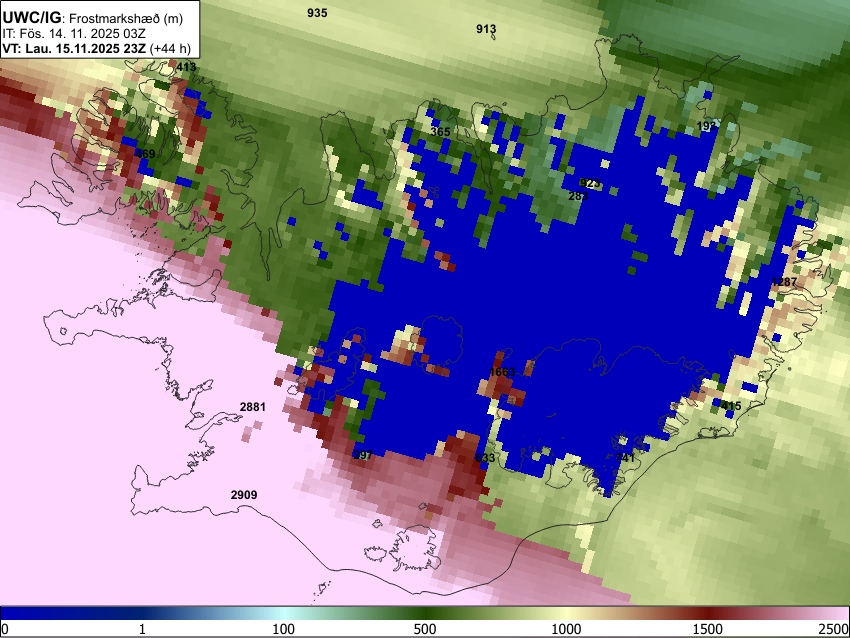Click the value label 415 in southeast
The height and width of the screenshot is (638, 850).
[x=731, y=405]
